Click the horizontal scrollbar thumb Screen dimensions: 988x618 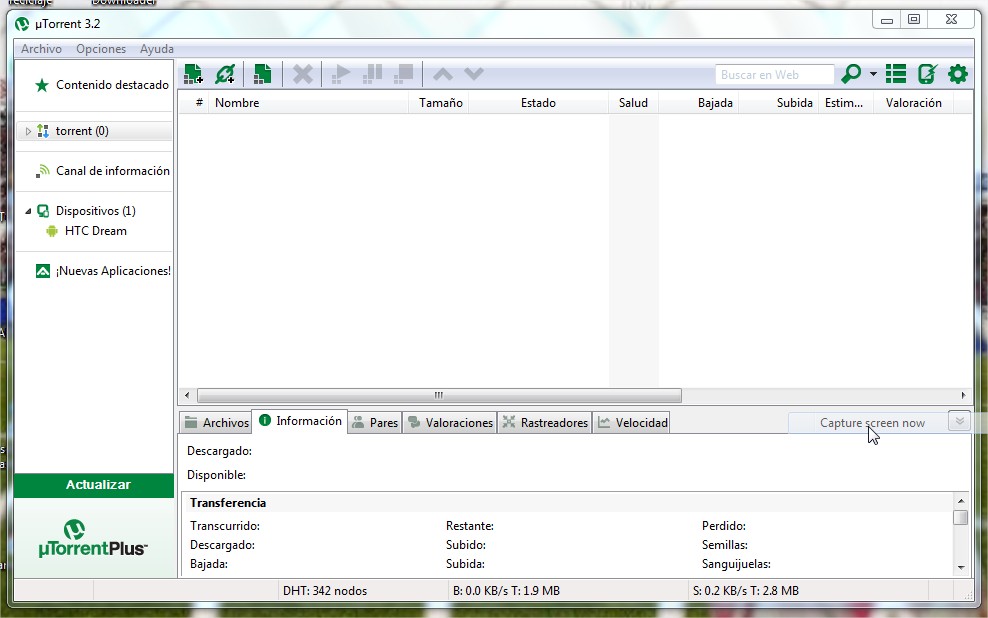point(439,396)
